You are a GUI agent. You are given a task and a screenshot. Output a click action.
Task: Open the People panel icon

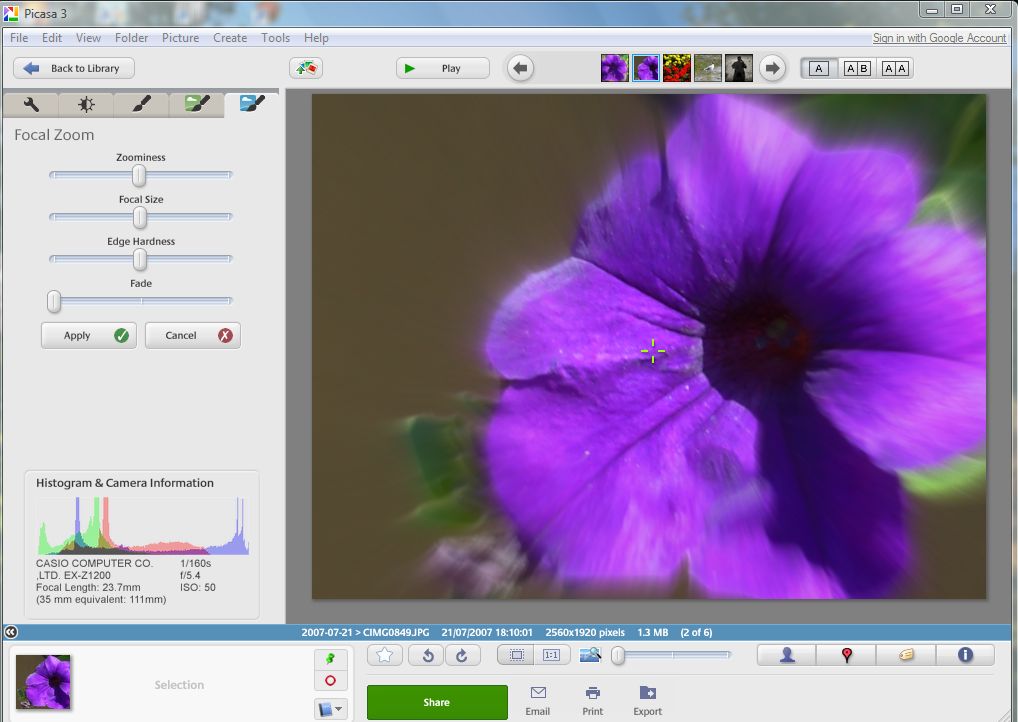(787, 655)
